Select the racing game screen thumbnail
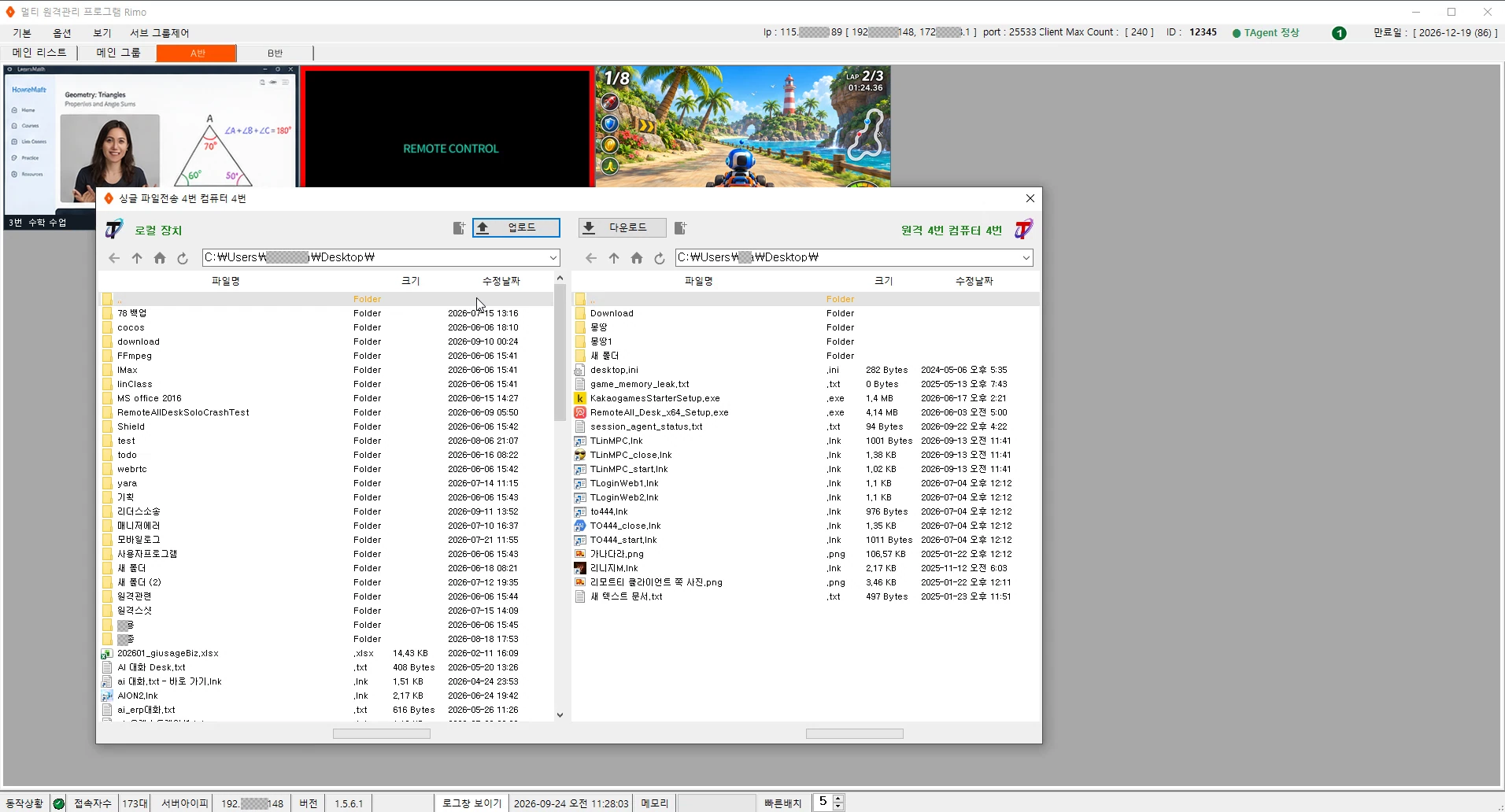1505x812 pixels. (743, 127)
